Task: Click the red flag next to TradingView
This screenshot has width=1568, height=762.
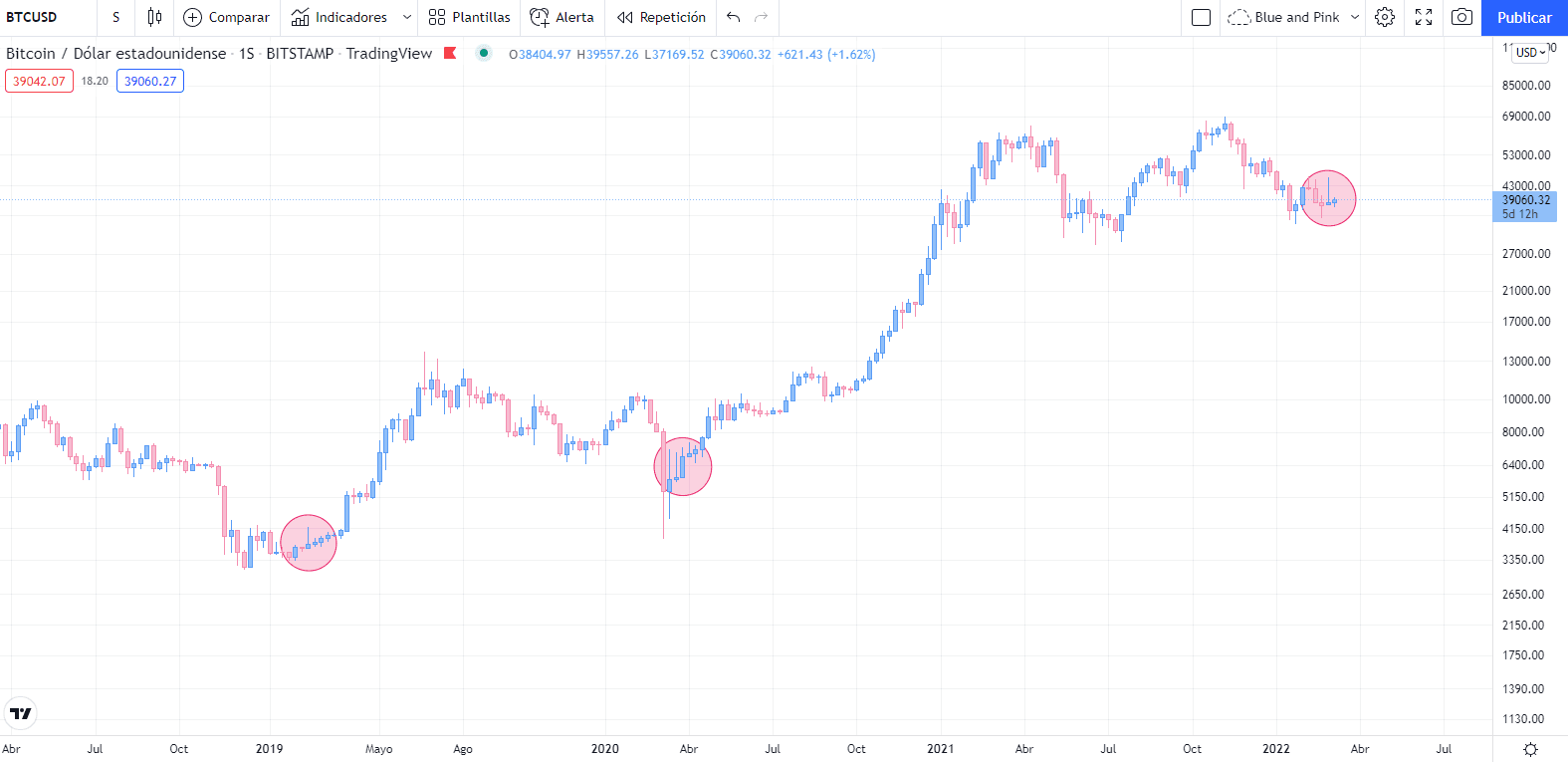Action: coord(450,53)
